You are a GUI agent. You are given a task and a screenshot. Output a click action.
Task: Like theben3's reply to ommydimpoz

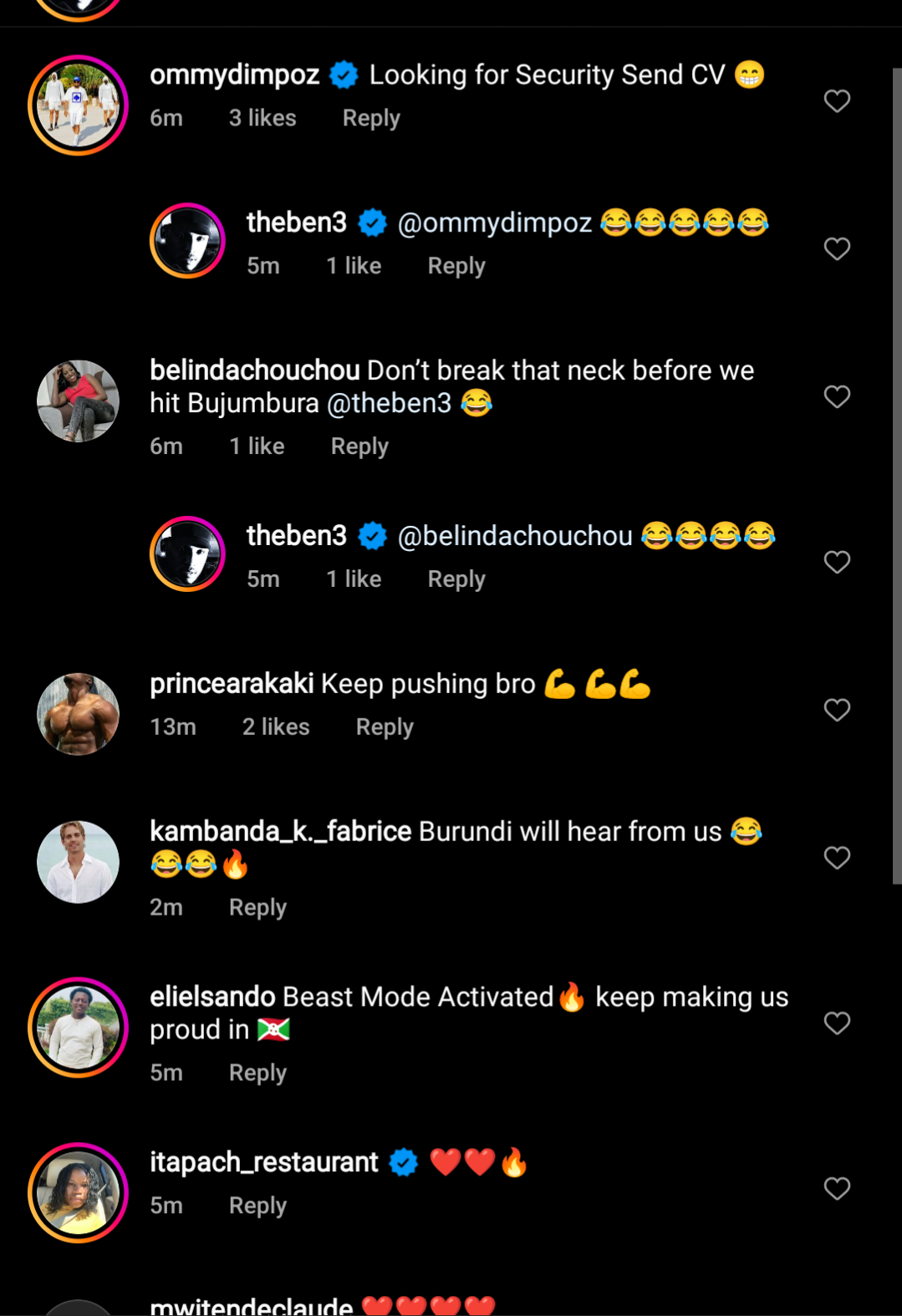(837, 248)
